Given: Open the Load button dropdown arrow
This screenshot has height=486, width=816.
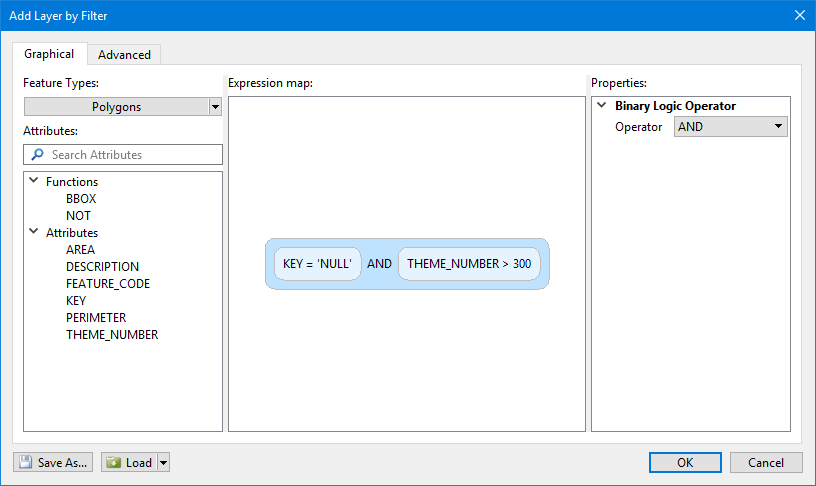Looking at the screenshot, I should (164, 463).
